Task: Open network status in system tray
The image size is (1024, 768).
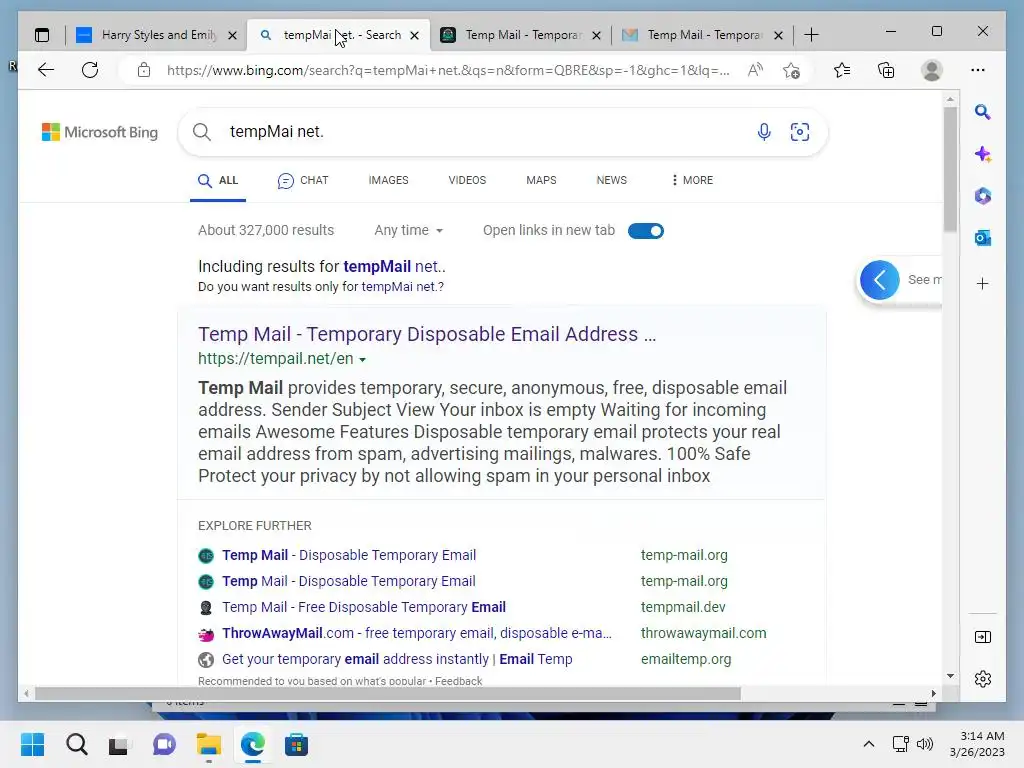Action: [x=901, y=744]
